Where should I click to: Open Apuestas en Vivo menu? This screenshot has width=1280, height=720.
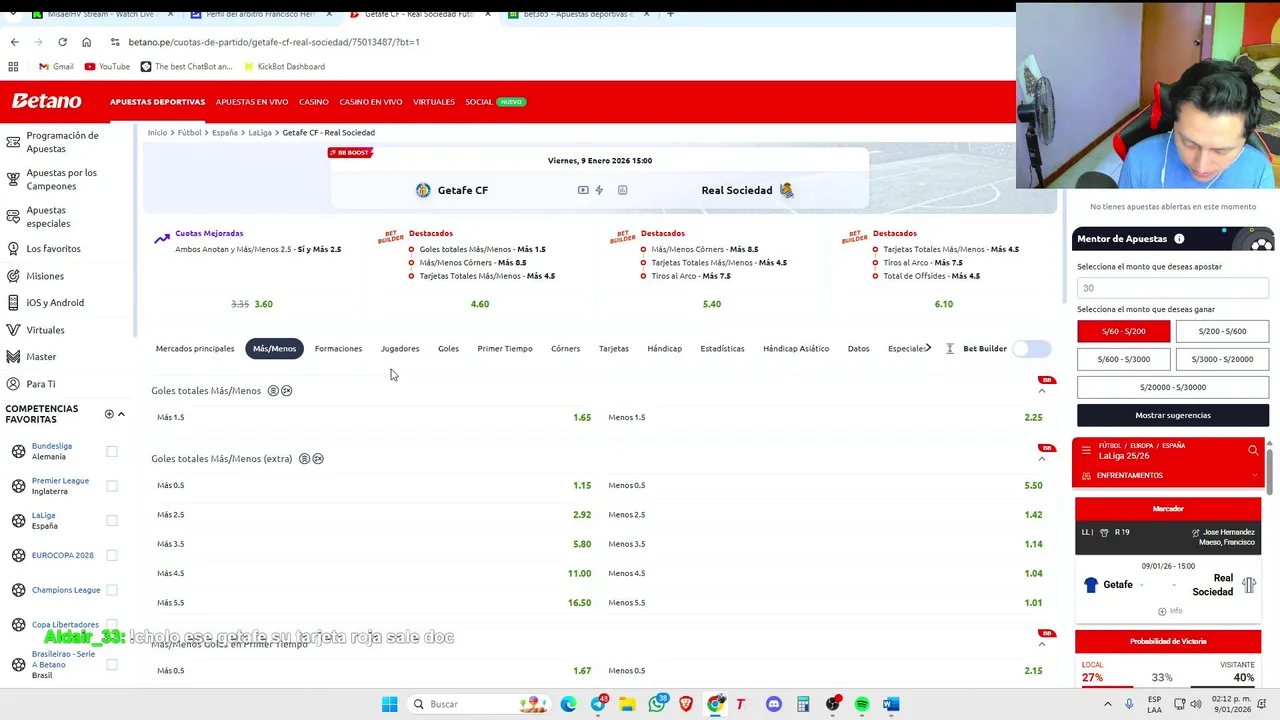point(252,102)
